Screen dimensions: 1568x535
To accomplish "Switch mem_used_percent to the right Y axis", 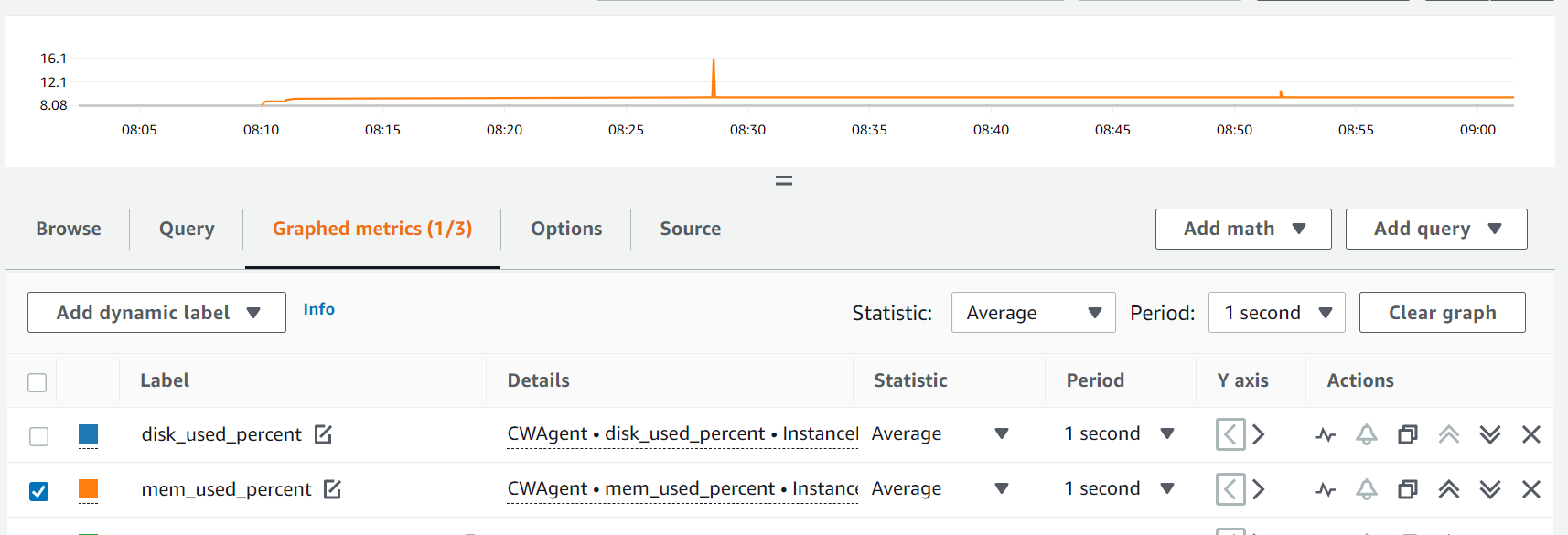I will [x=1260, y=489].
